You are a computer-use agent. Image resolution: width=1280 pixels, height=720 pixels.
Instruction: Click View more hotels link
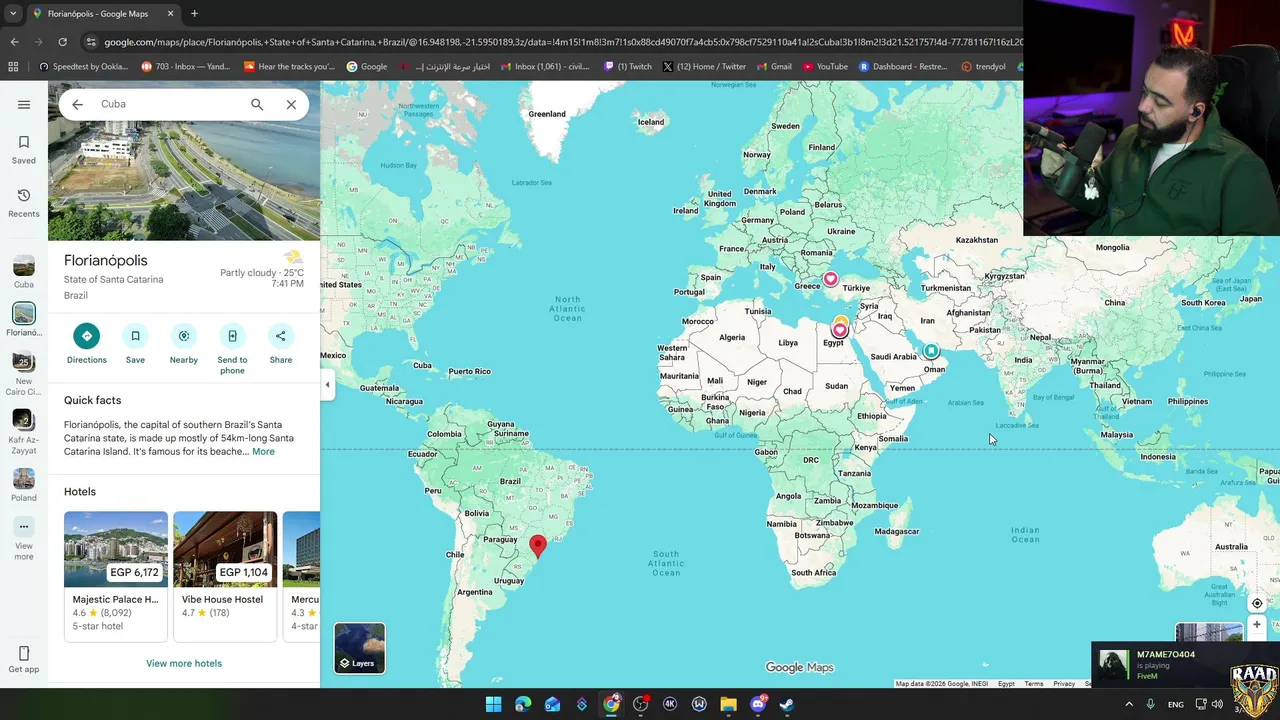pyautogui.click(x=184, y=663)
